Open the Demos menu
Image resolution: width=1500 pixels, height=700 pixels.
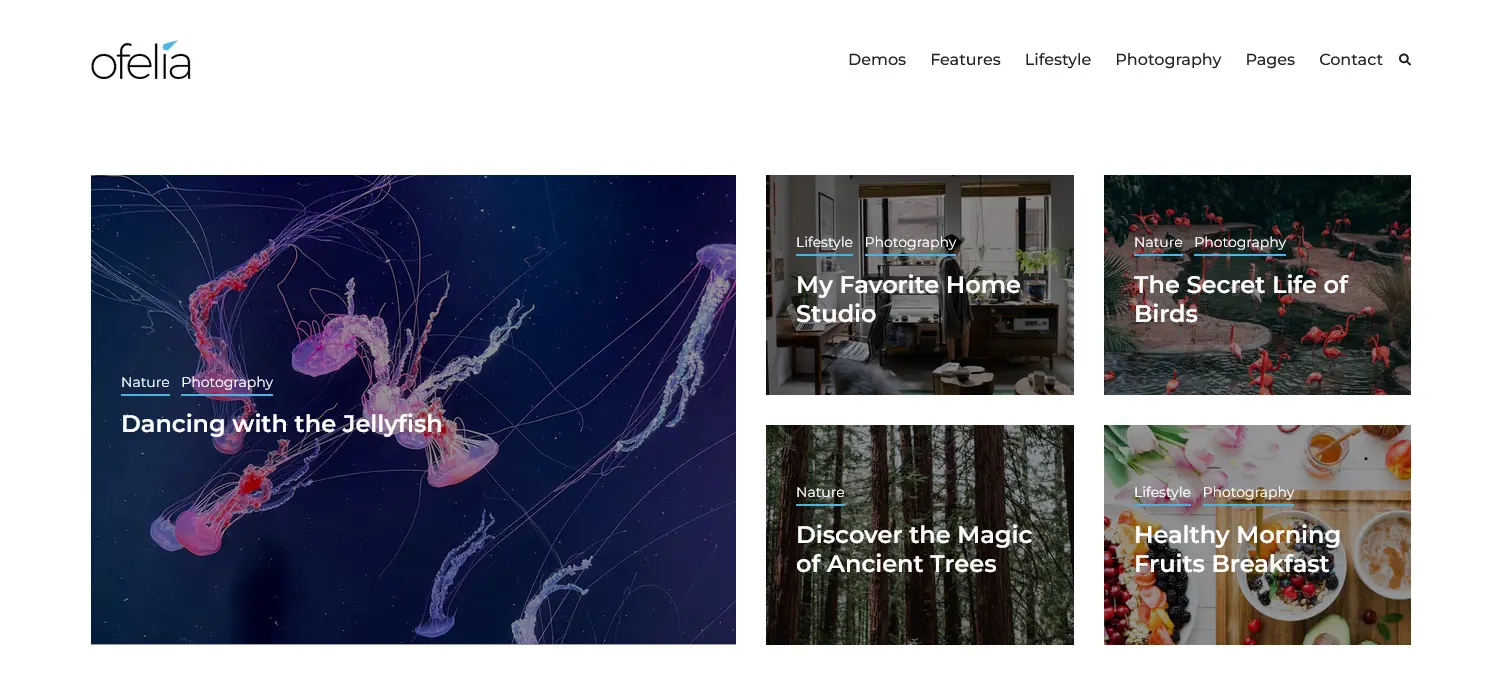[877, 60]
